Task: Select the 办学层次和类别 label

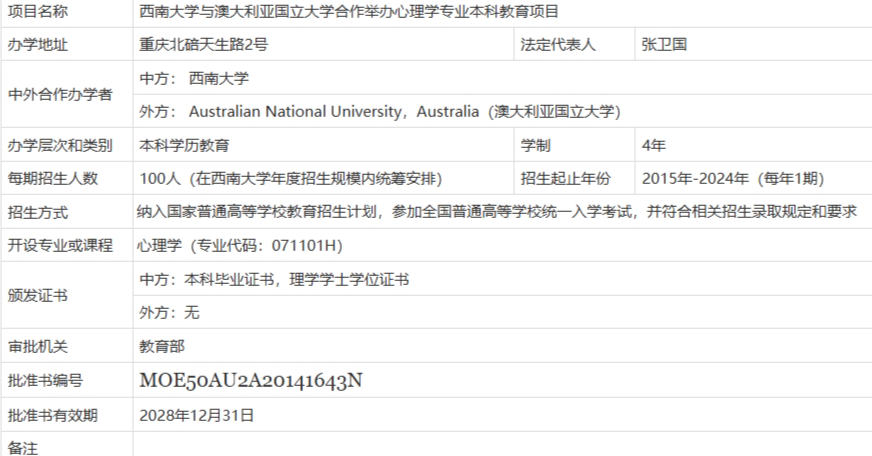Action: coord(60,146)
